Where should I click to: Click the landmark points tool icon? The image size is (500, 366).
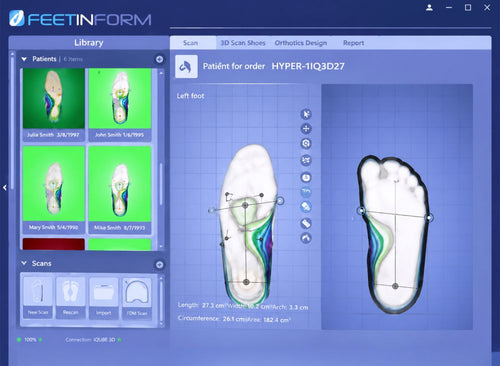(x=306, y=160)
